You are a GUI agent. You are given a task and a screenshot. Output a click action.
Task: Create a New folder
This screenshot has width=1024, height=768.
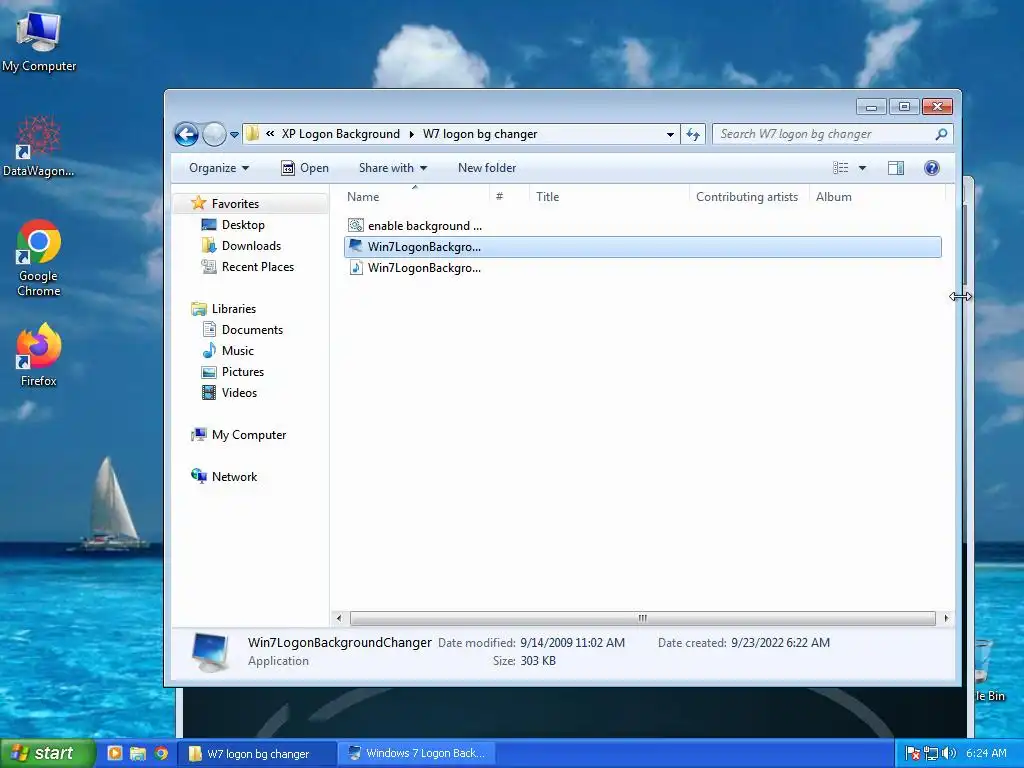pyautogui.click(x=487, y=168)
